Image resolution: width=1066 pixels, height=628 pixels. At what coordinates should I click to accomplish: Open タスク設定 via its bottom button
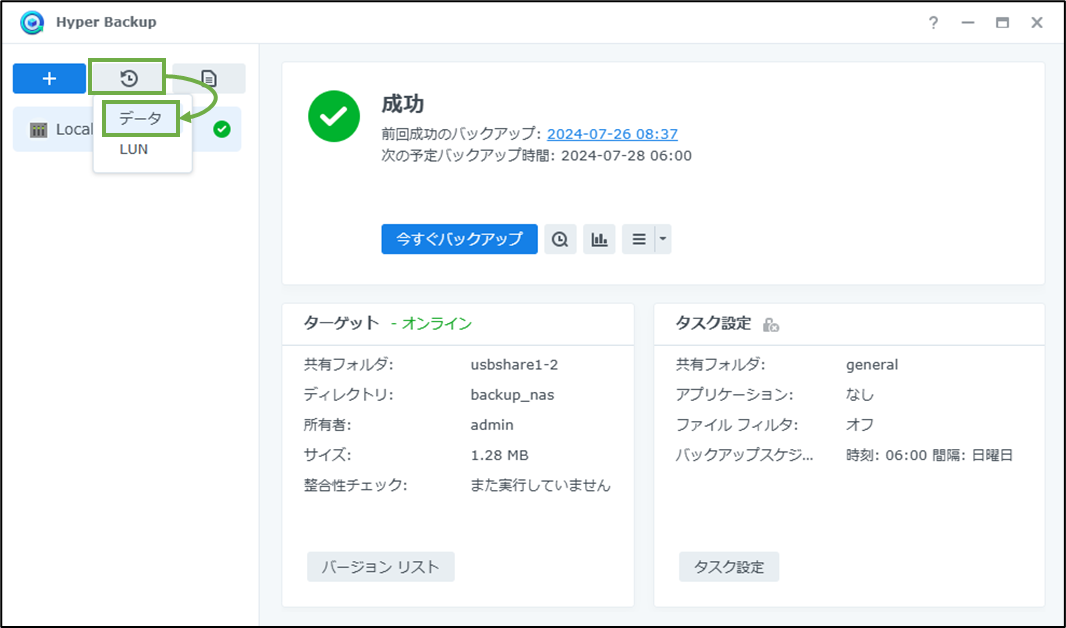coord(728,567)
